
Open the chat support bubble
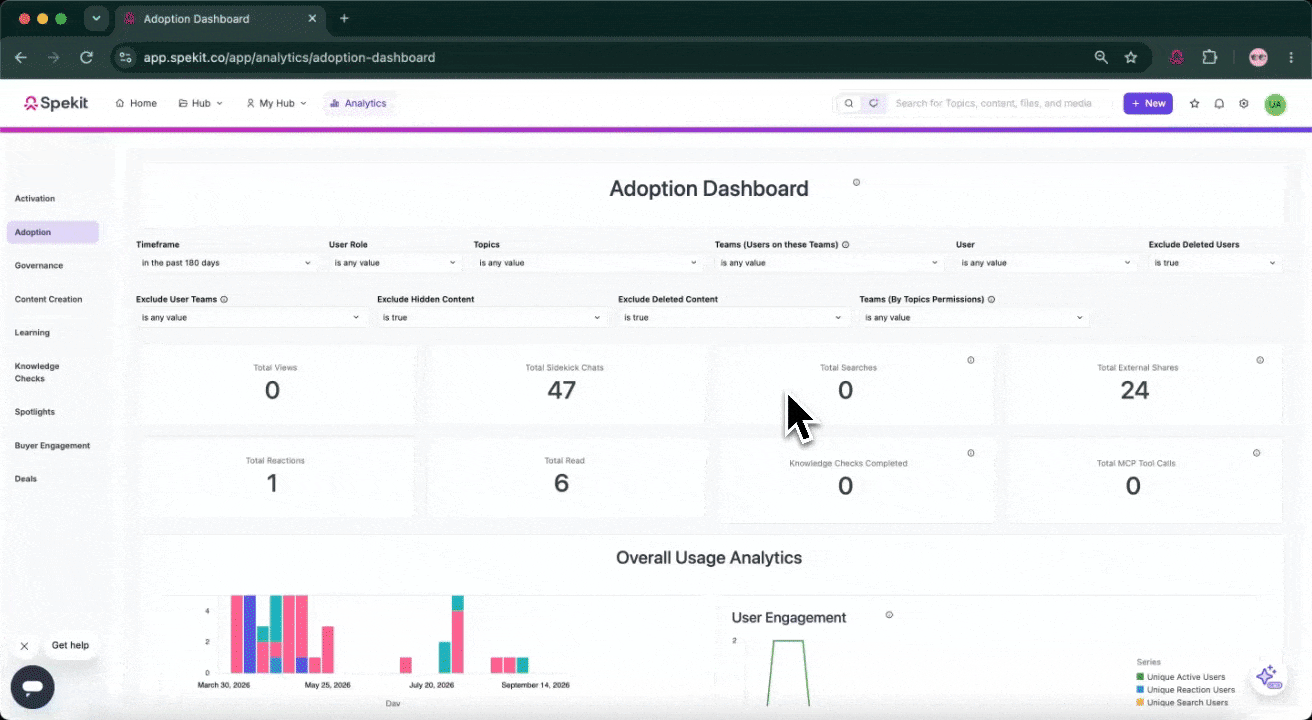[32, 687]
